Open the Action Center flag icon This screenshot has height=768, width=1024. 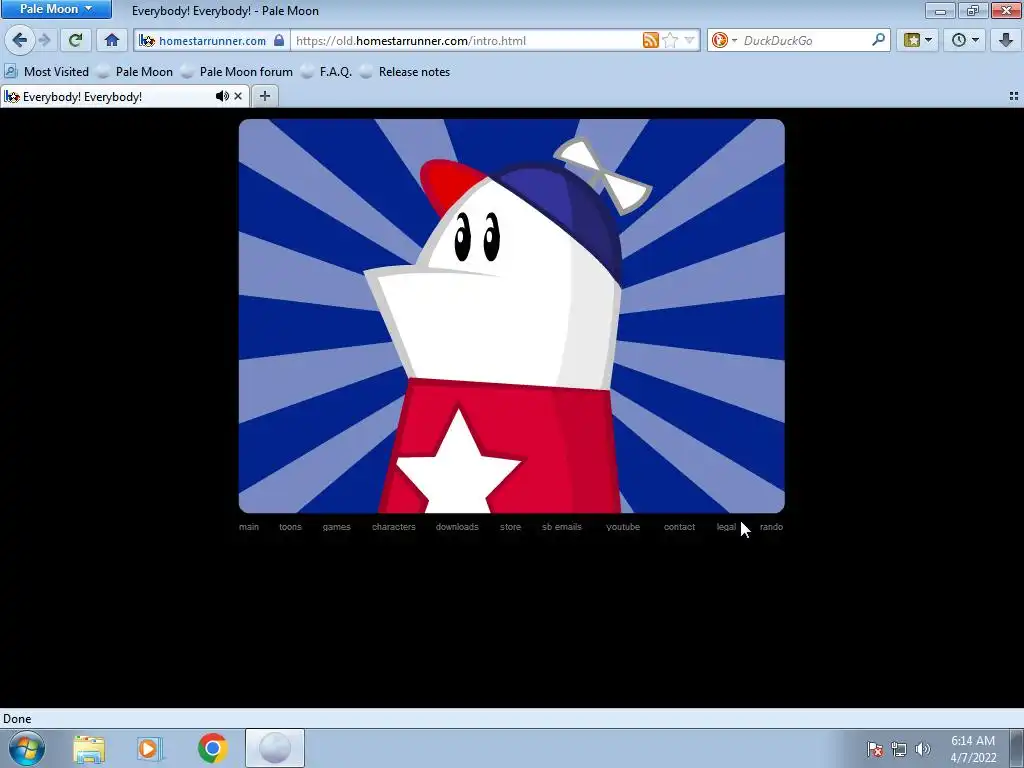875,749
